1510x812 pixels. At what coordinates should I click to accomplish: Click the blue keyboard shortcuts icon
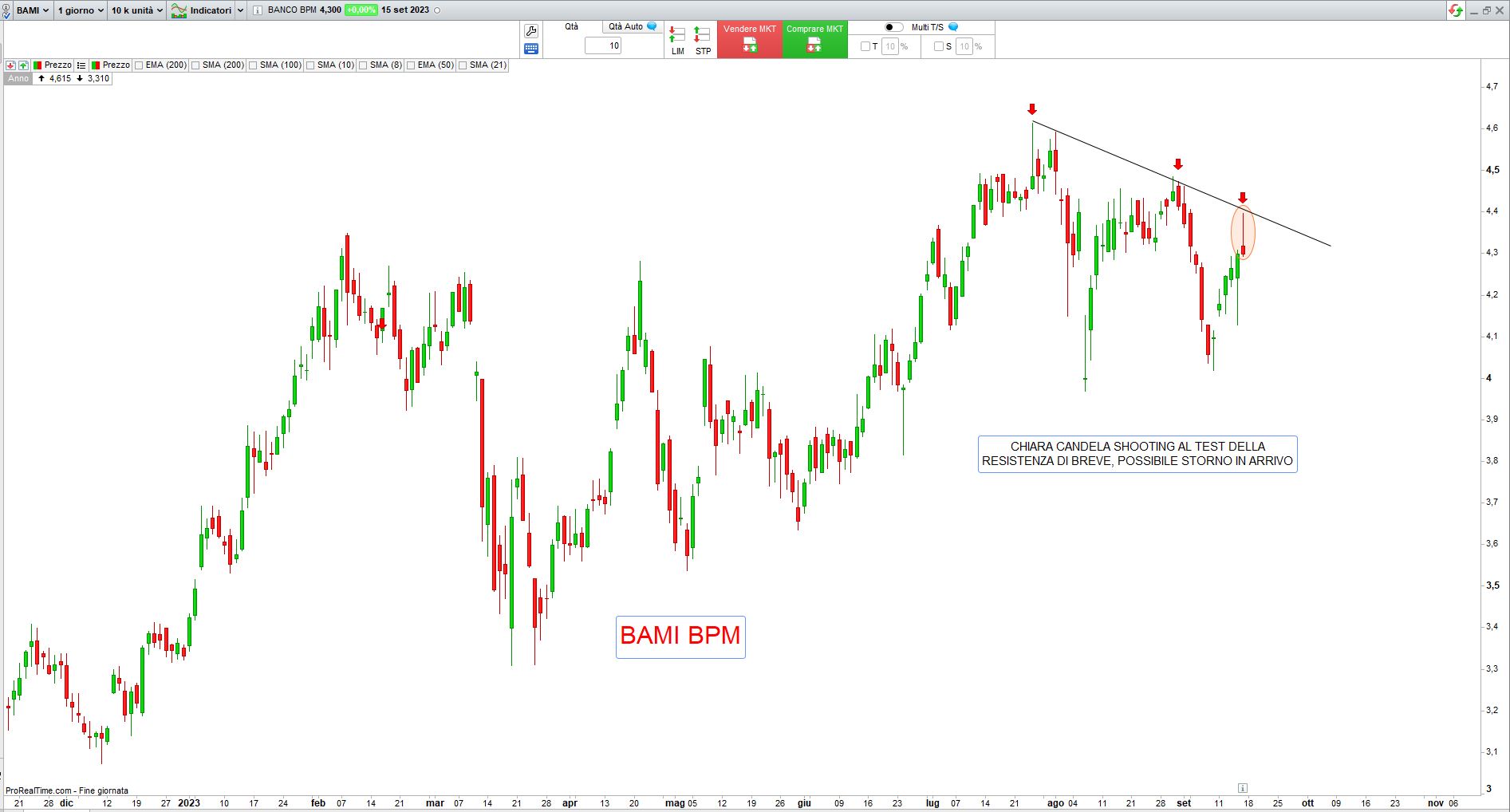[531, 49]
